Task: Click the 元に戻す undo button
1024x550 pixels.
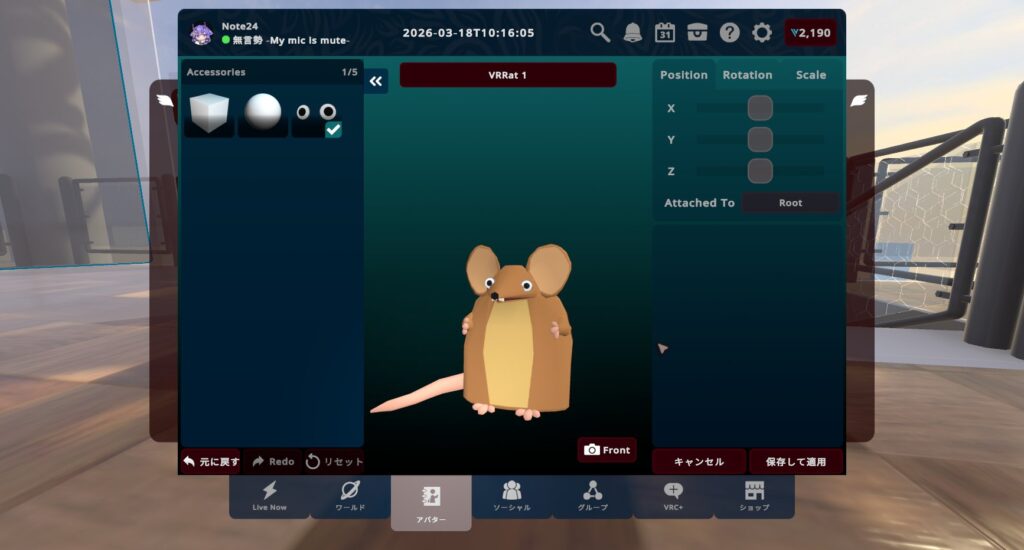Action: (x=210, y=462)
